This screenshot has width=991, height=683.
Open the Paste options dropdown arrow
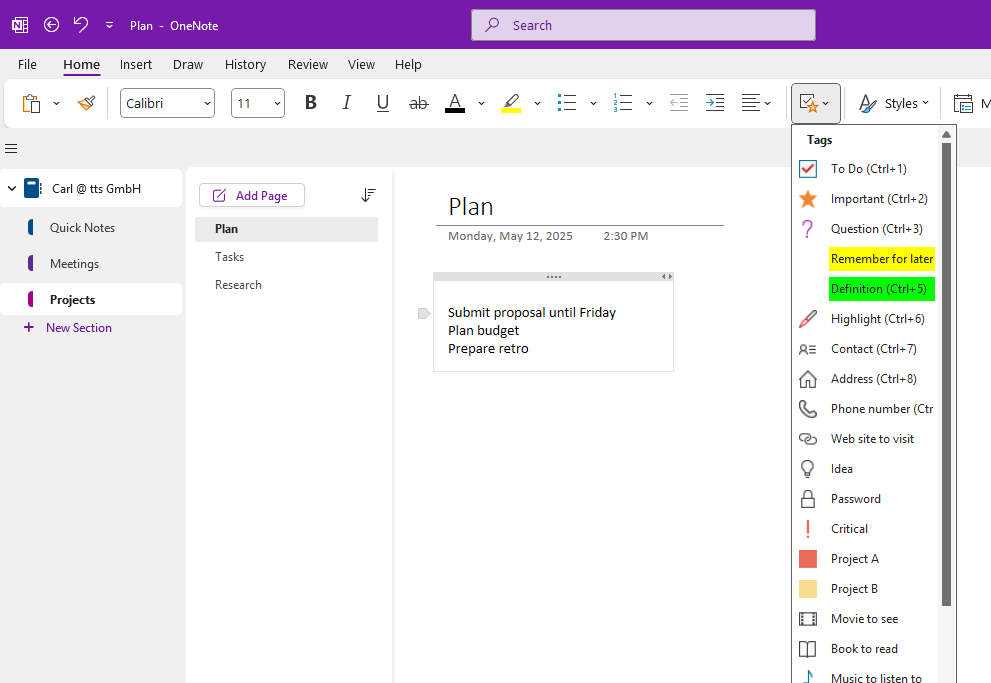(x=56, y=103)
